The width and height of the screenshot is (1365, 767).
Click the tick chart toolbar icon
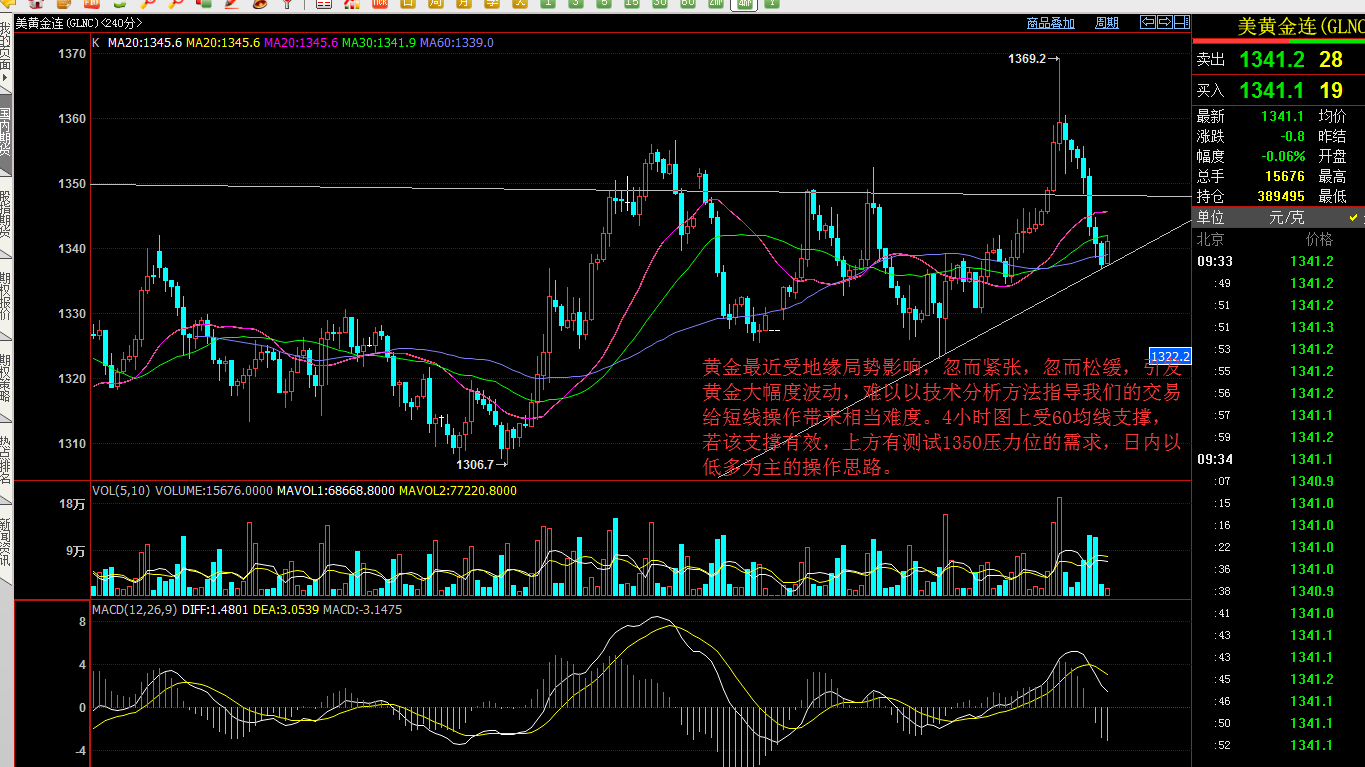coord(380,4)
